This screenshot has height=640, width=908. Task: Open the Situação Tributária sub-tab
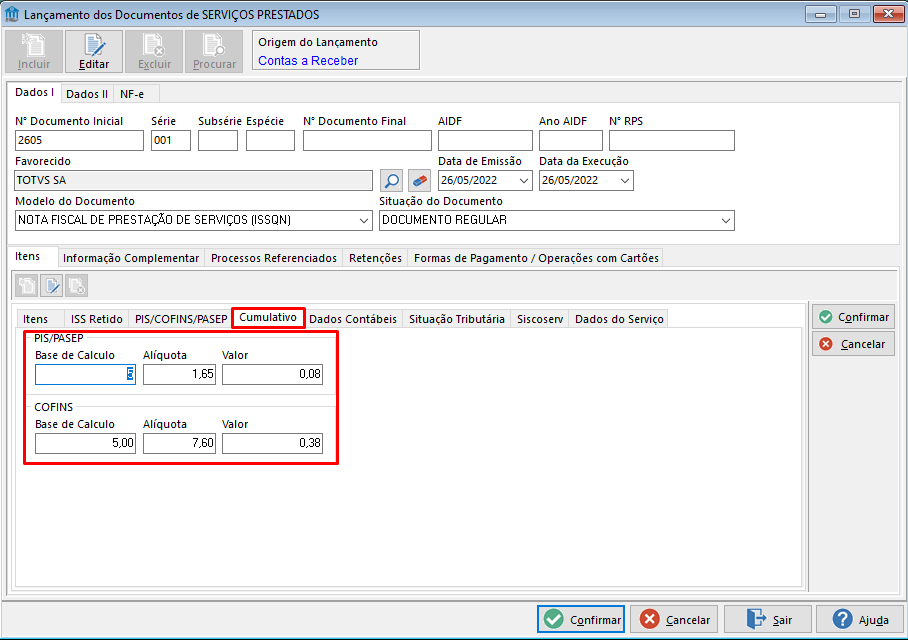(x=457, y=319)
